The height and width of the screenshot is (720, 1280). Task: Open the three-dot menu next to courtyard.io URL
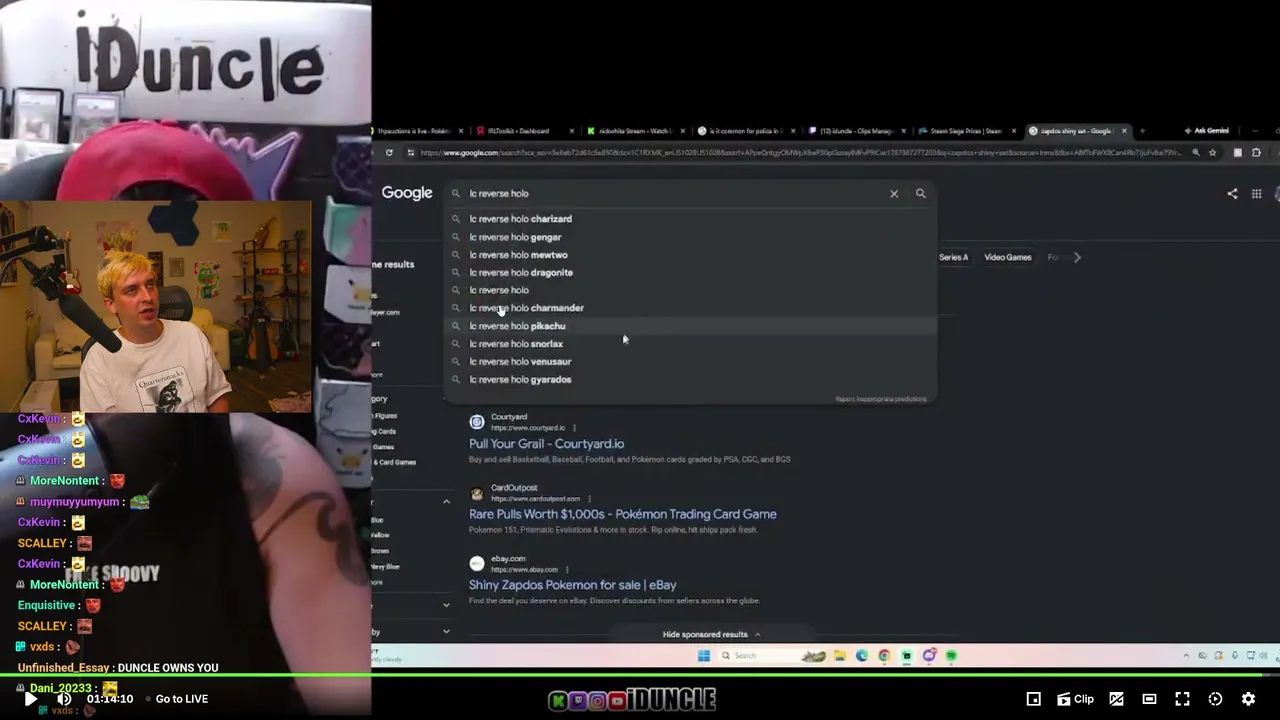click(574, 428)
